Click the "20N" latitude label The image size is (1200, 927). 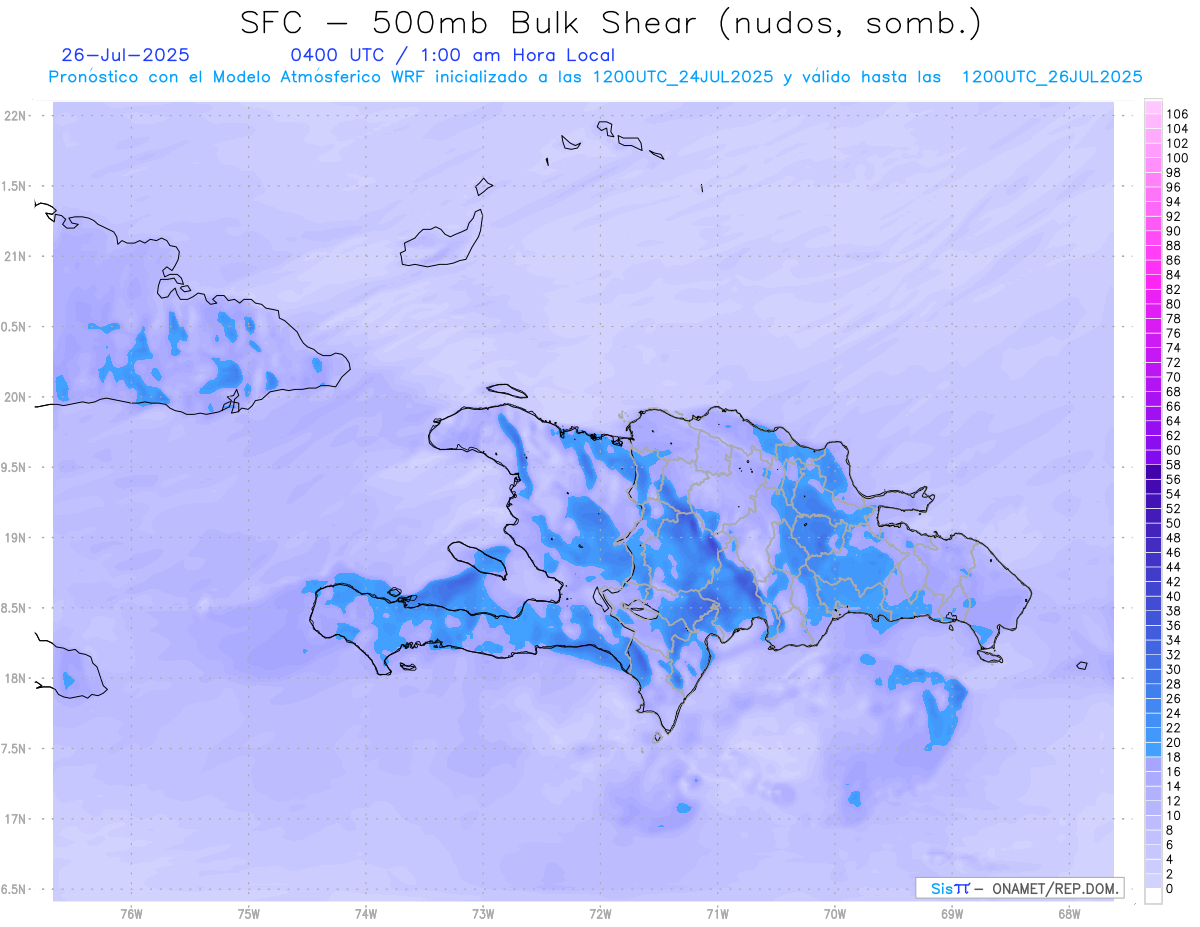click(15, 397)
